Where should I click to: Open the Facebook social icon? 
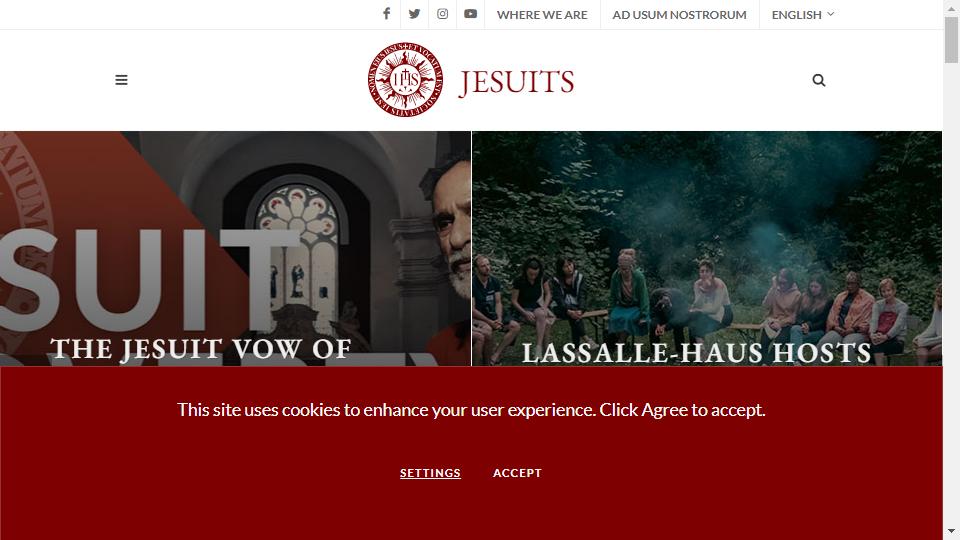coord(386,13)
